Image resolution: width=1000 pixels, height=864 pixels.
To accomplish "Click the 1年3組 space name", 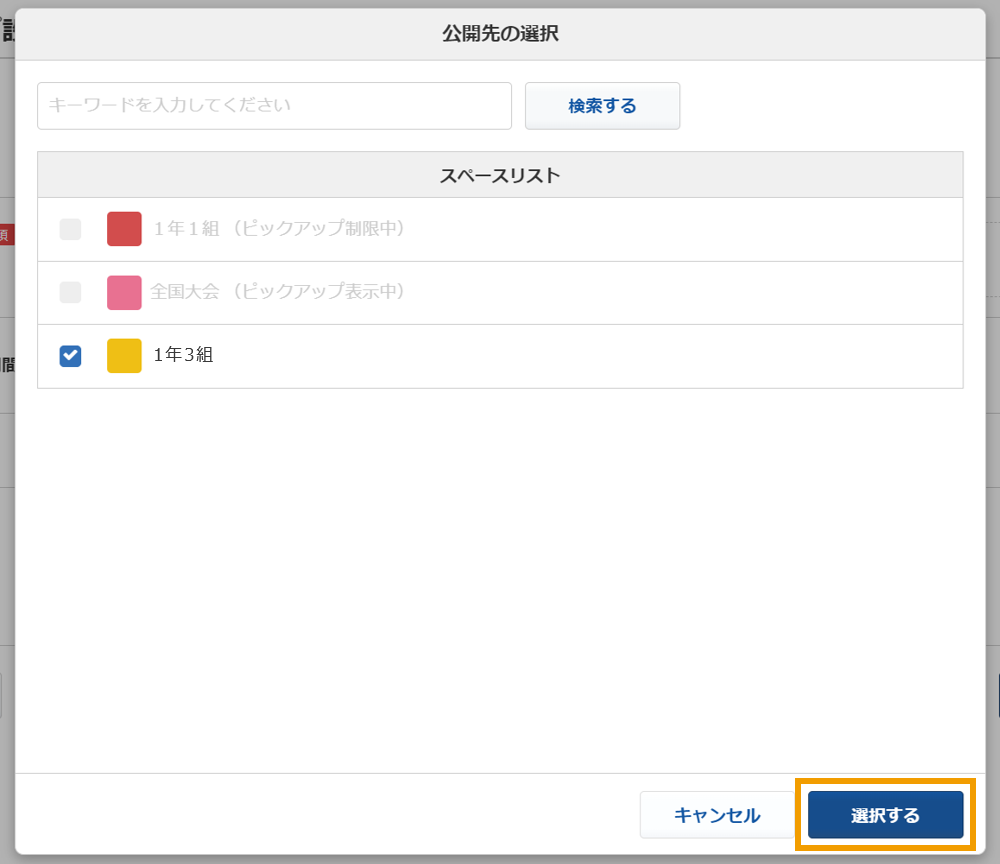I will (x=183, y=355).
